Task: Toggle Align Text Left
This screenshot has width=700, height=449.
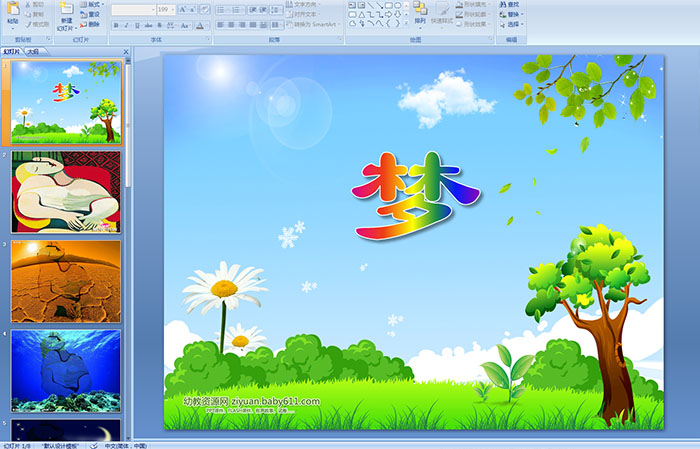Action: pos(221,25)
